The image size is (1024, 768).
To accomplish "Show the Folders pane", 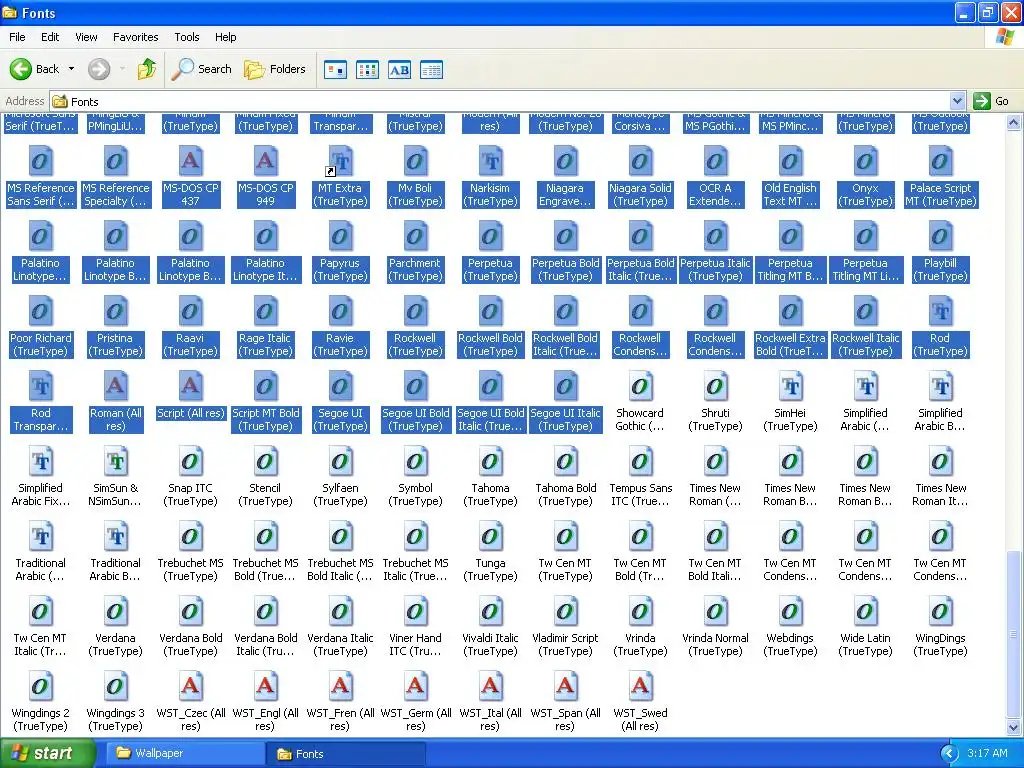I will tap(274, 69).
